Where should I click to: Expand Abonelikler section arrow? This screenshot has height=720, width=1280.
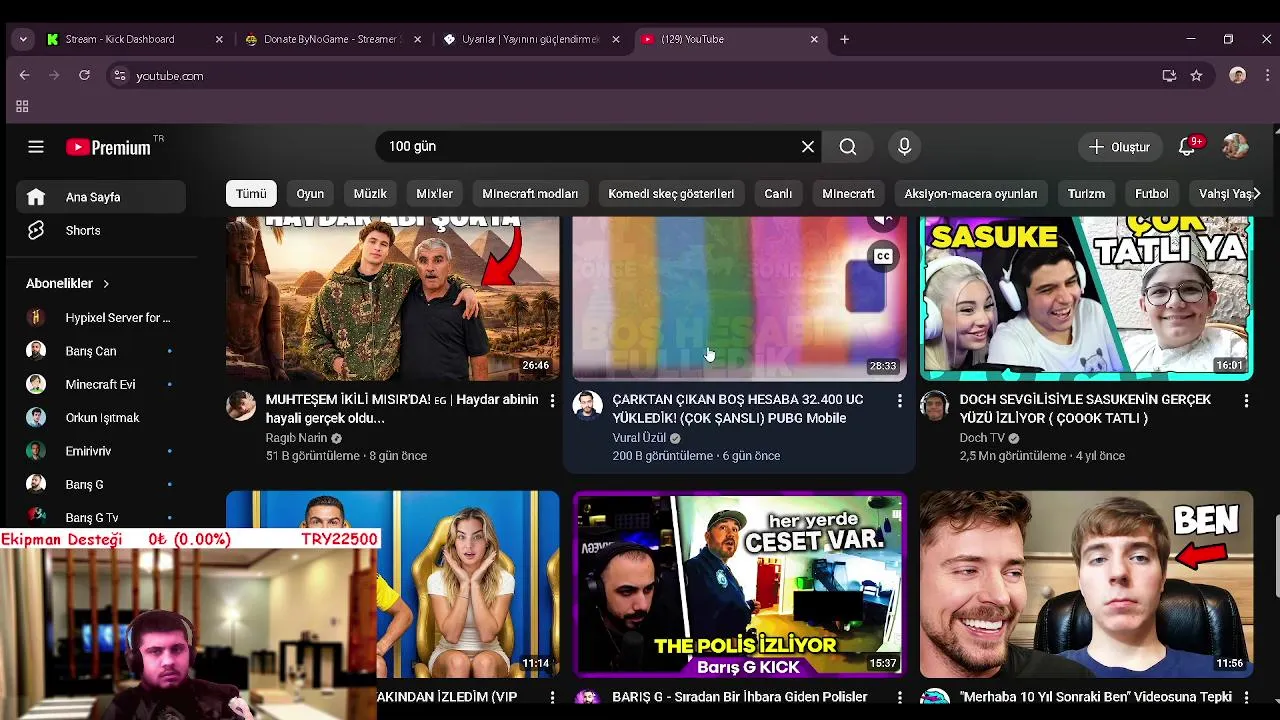106,284
